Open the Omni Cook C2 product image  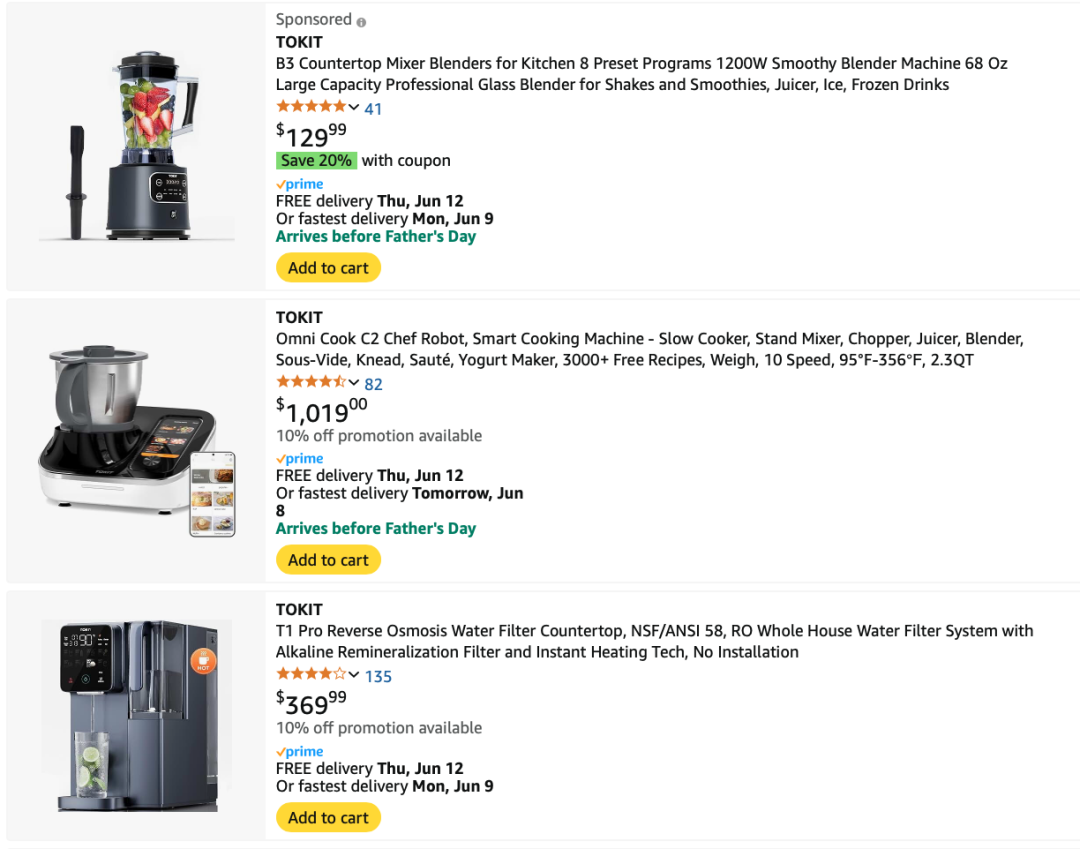pos(136,440)
